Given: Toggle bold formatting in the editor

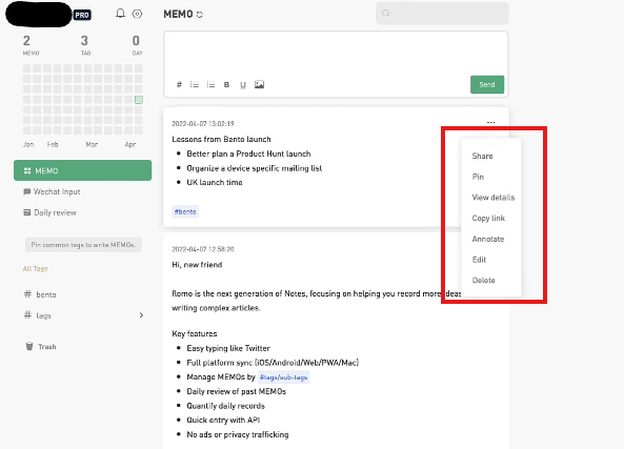Looking at the screenshot, I should pos(226,84).
